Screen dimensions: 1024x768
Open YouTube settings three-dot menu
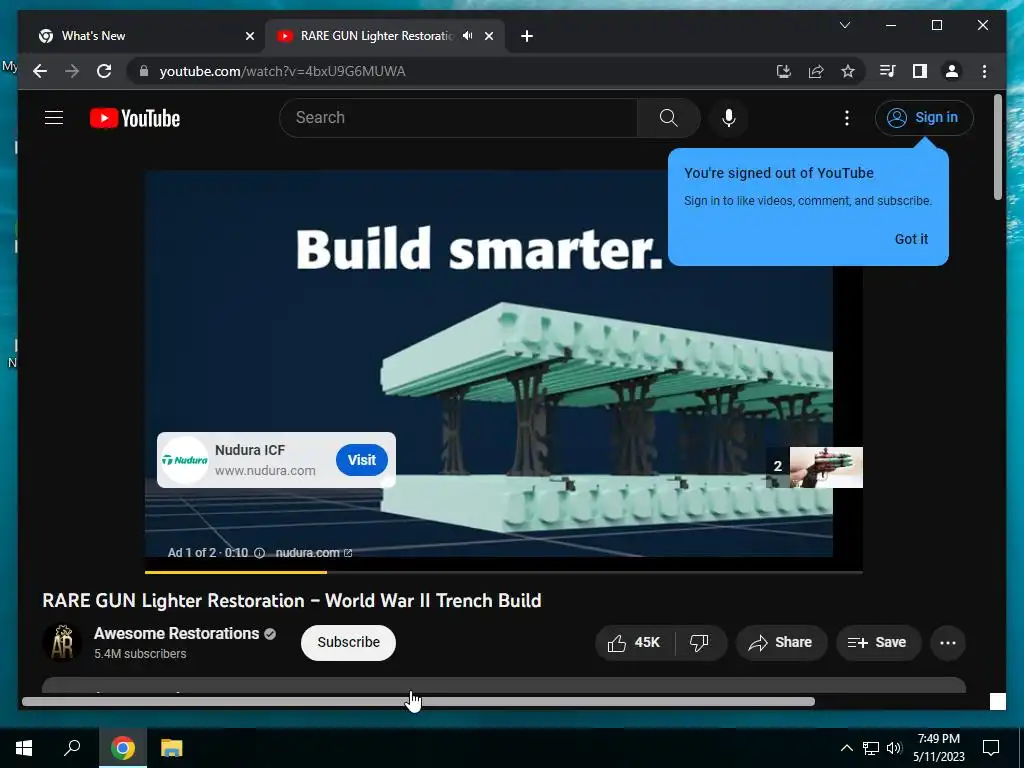[846, 118]
